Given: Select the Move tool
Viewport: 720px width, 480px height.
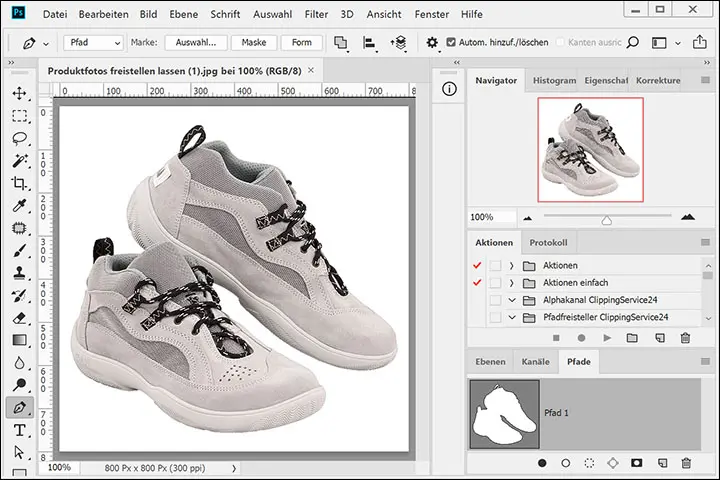Looking at the screenshot, I should [x=19, y=93].
